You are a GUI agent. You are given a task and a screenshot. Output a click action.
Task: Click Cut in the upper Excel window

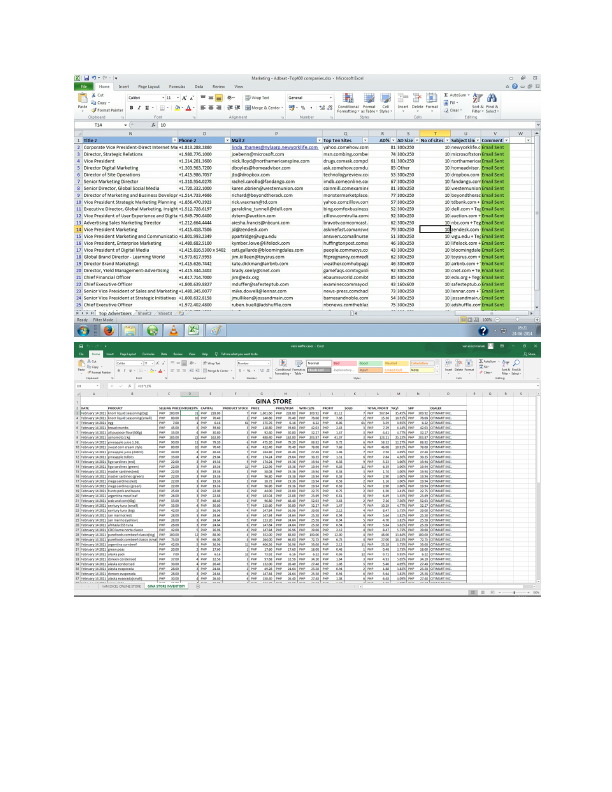[x=98, y=95]
